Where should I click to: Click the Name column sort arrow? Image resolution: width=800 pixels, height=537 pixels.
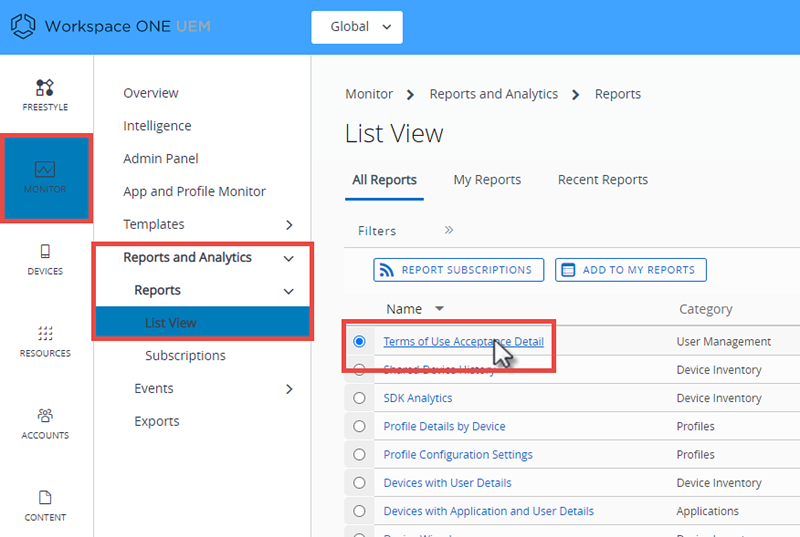(439, 309)
